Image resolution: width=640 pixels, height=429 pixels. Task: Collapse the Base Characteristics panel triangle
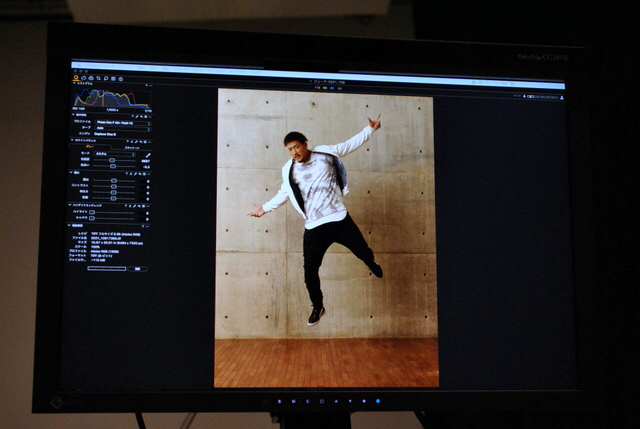[x=73, y=115]
